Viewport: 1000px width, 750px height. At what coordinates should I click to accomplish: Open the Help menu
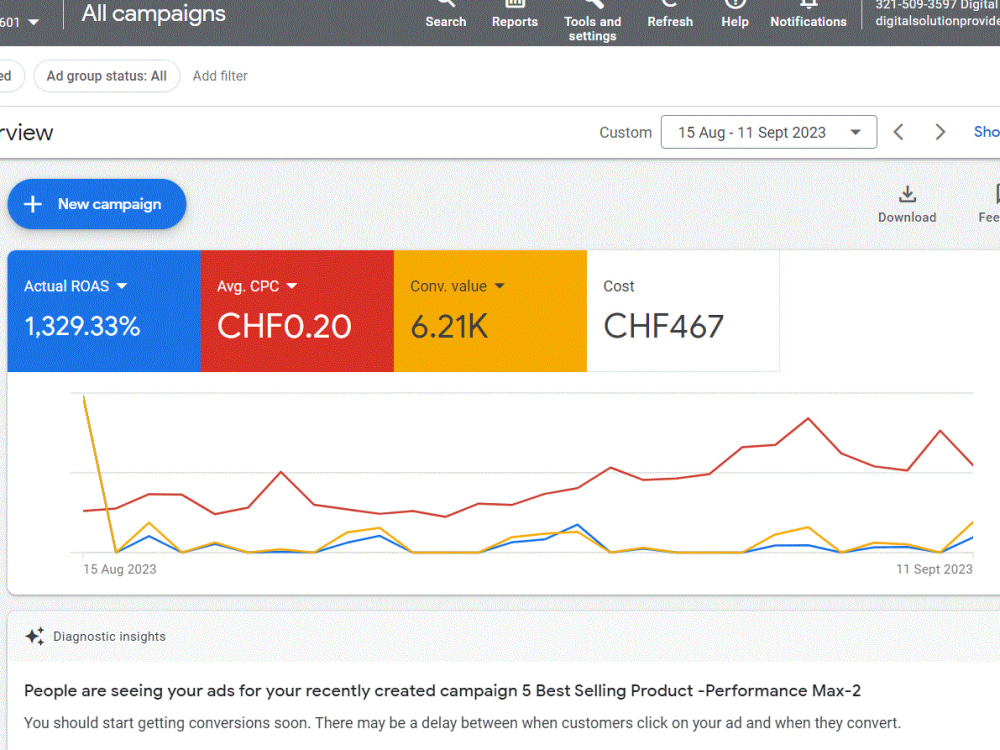(735, 15)
